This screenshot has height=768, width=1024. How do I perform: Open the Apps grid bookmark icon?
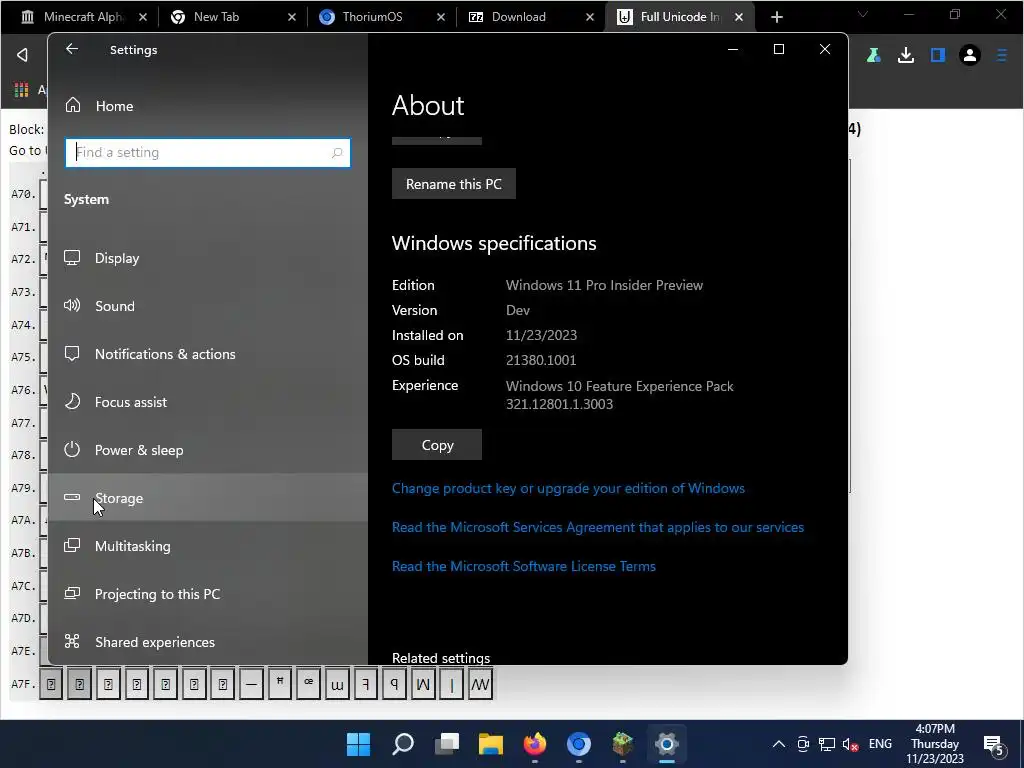pyautogui.click(x=22, y=89)
